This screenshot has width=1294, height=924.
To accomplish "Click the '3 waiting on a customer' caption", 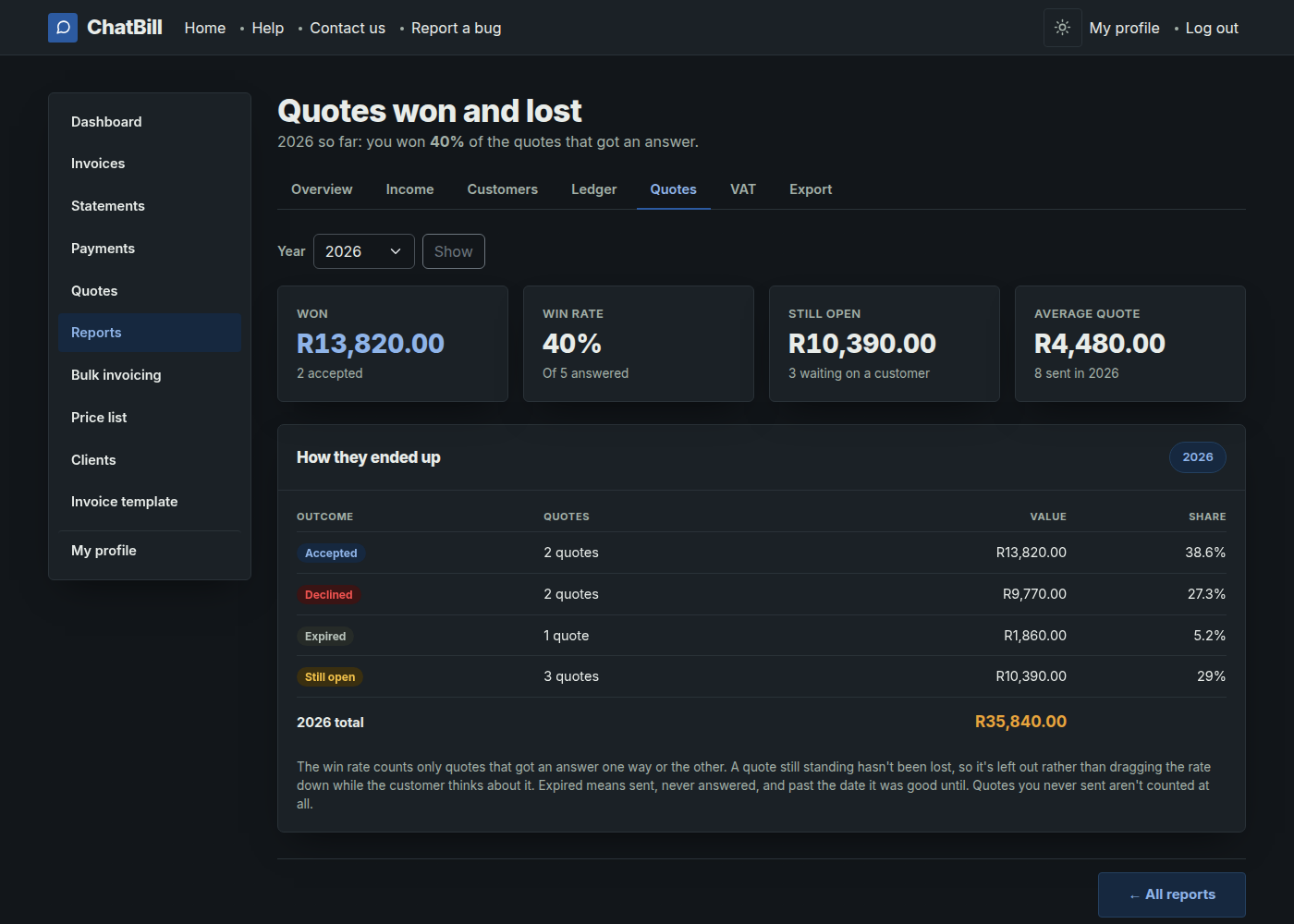I will tap(859, 373).
